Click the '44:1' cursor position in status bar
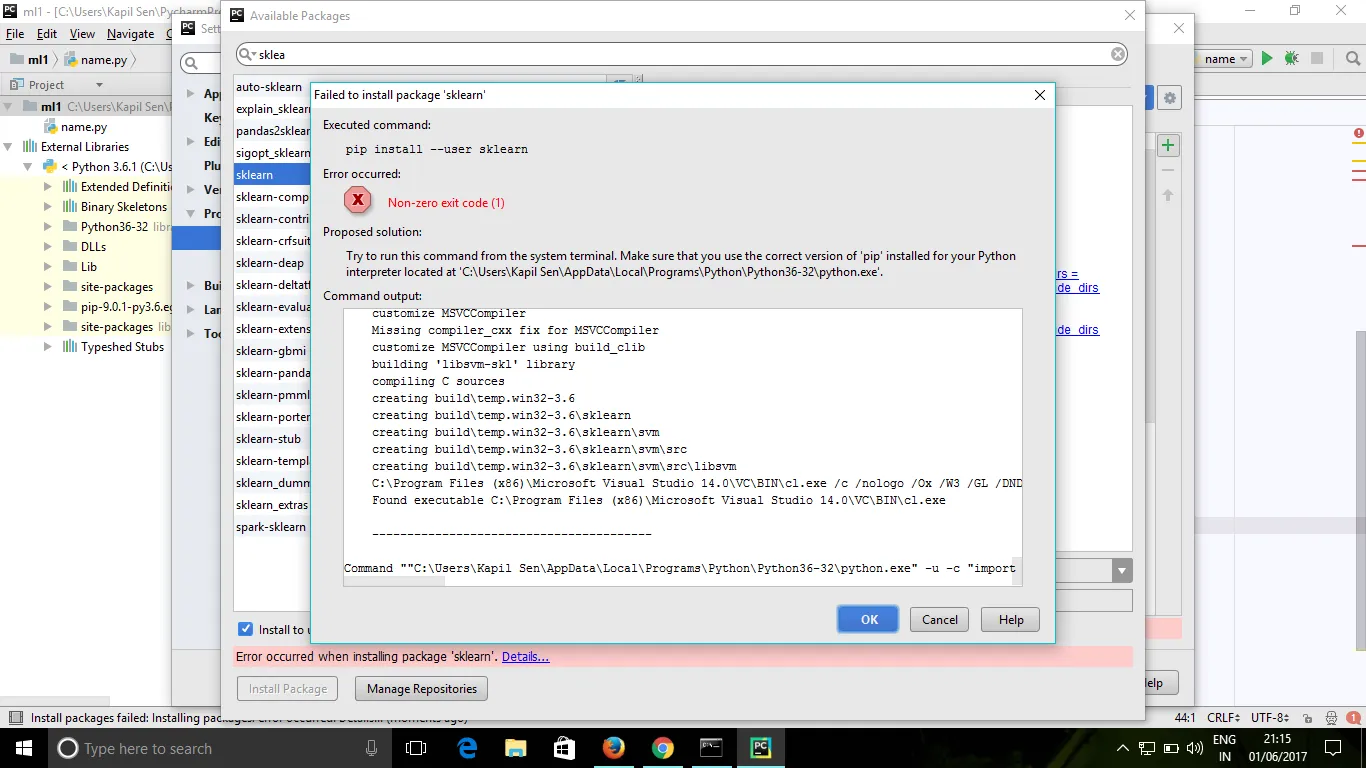The image size is (1366, 768). (1185, 717)
